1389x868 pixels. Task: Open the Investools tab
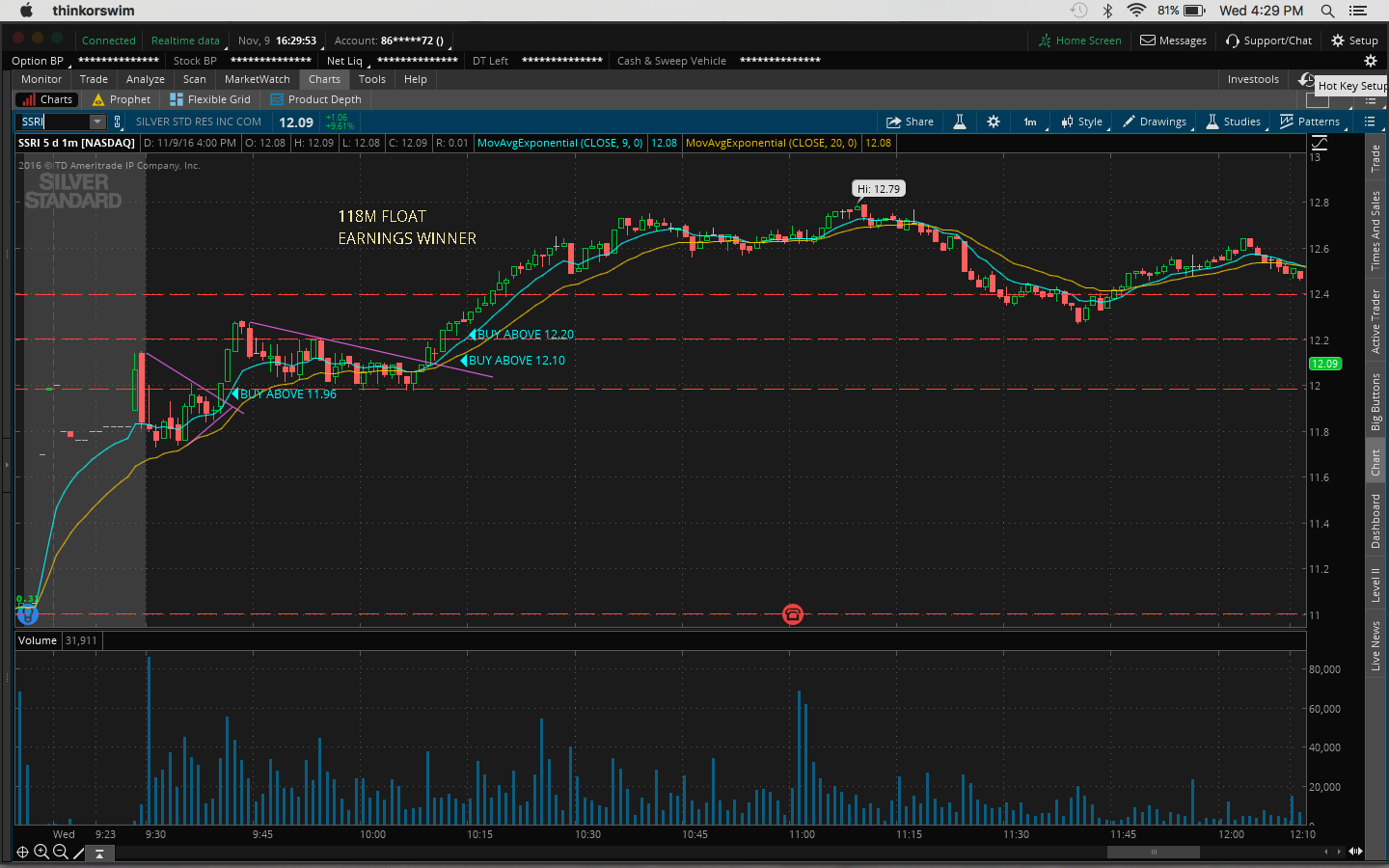(x=1253, y=79)
